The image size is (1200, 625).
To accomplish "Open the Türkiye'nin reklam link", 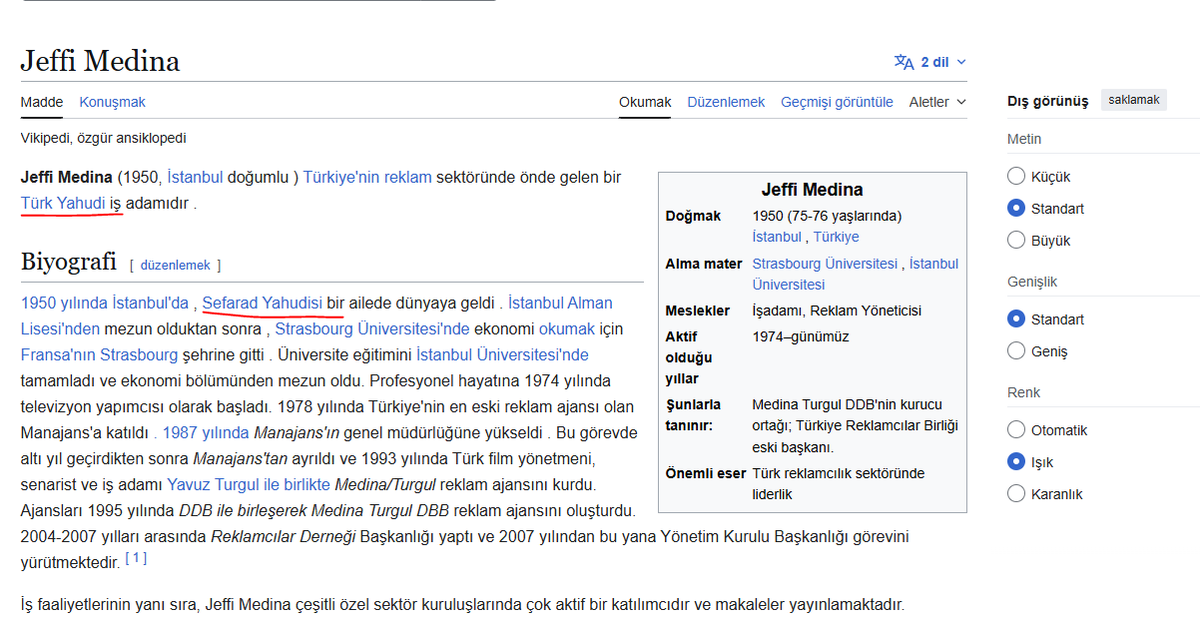I will click(x=367, y=178).
